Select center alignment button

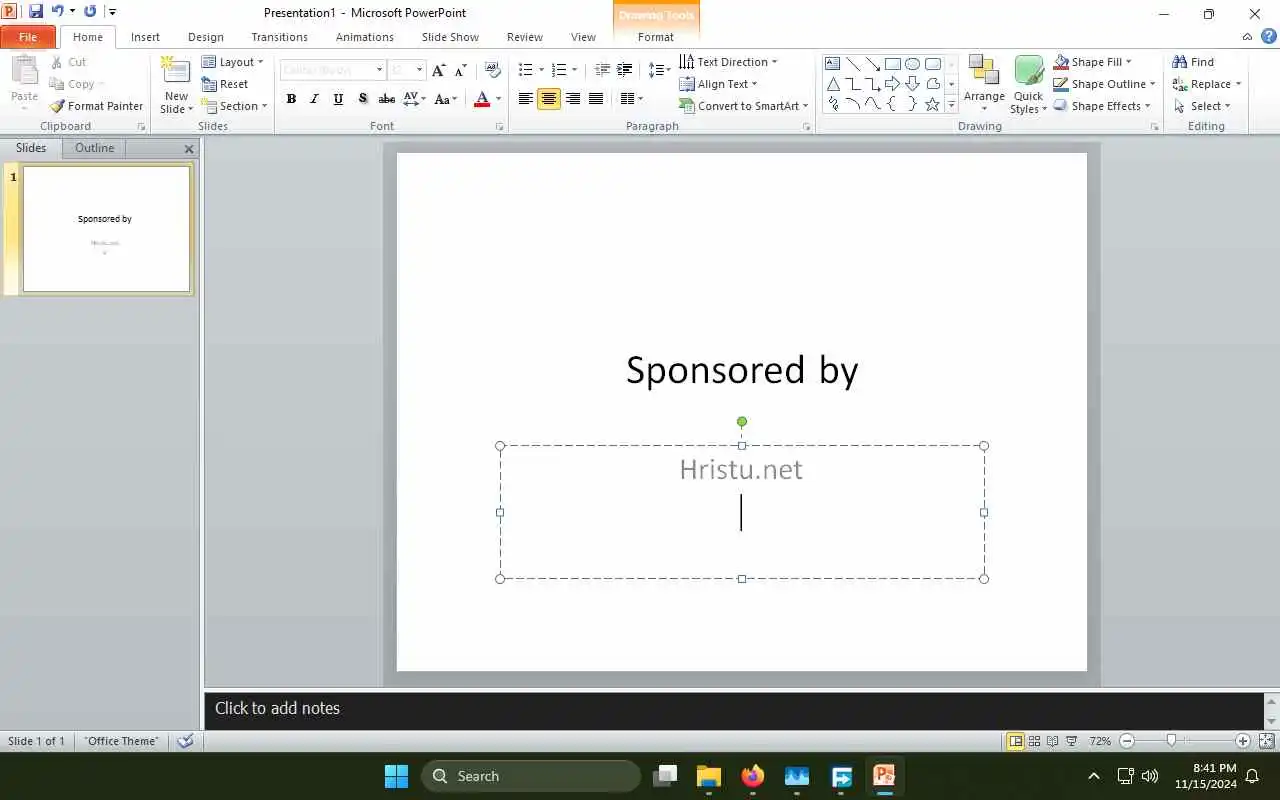[x=549, y=99]
